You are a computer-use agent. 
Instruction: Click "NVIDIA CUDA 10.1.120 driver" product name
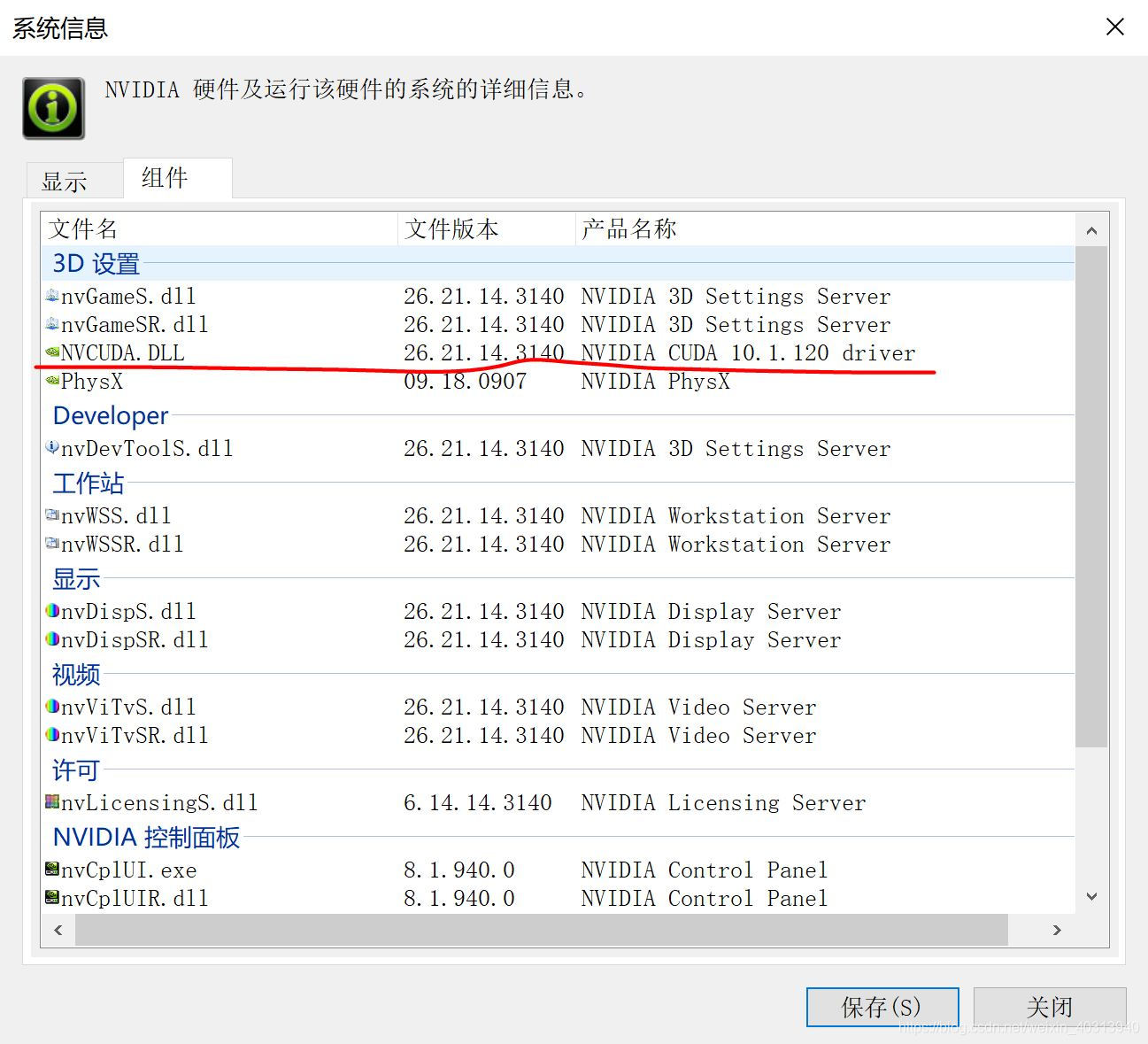[x=749, y=352]
